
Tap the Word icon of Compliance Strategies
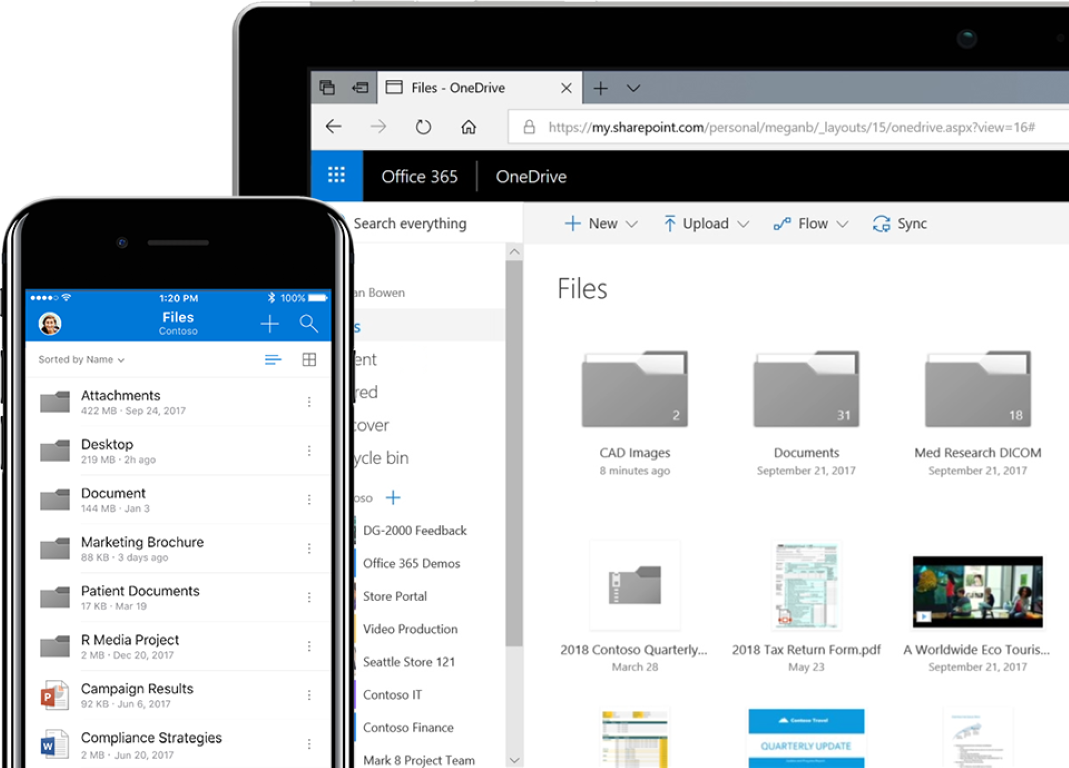(x=55, y=744)
